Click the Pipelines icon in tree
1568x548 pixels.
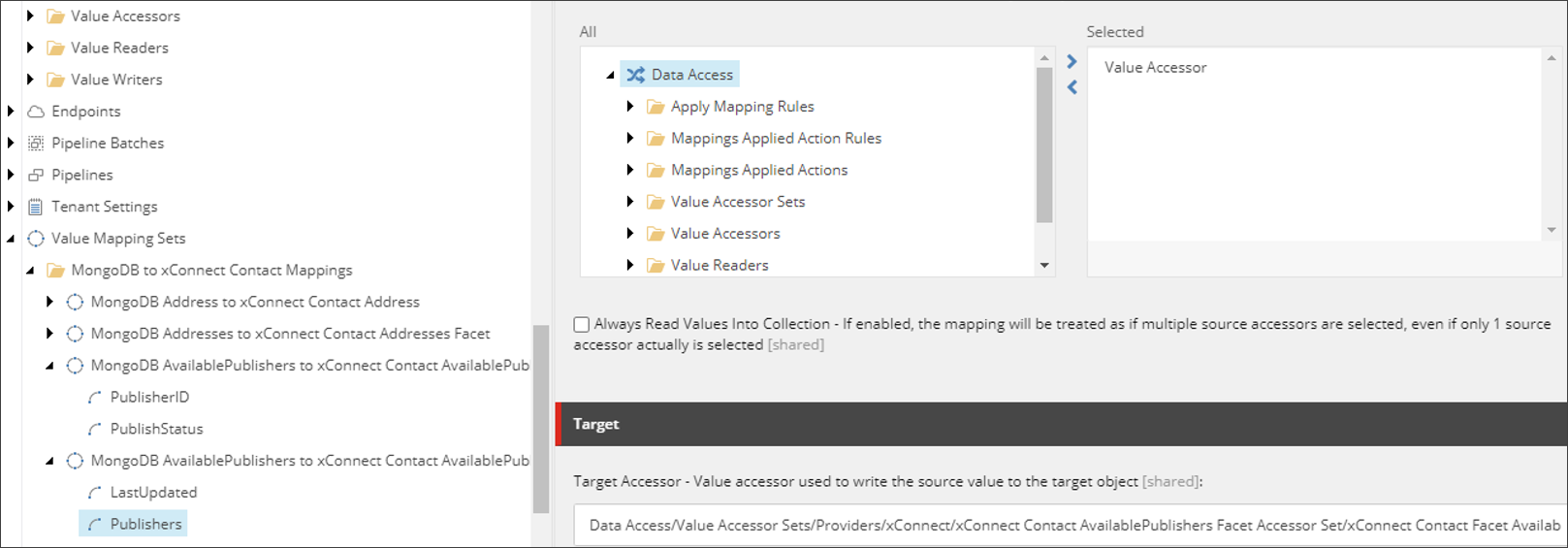coord(36,176)
